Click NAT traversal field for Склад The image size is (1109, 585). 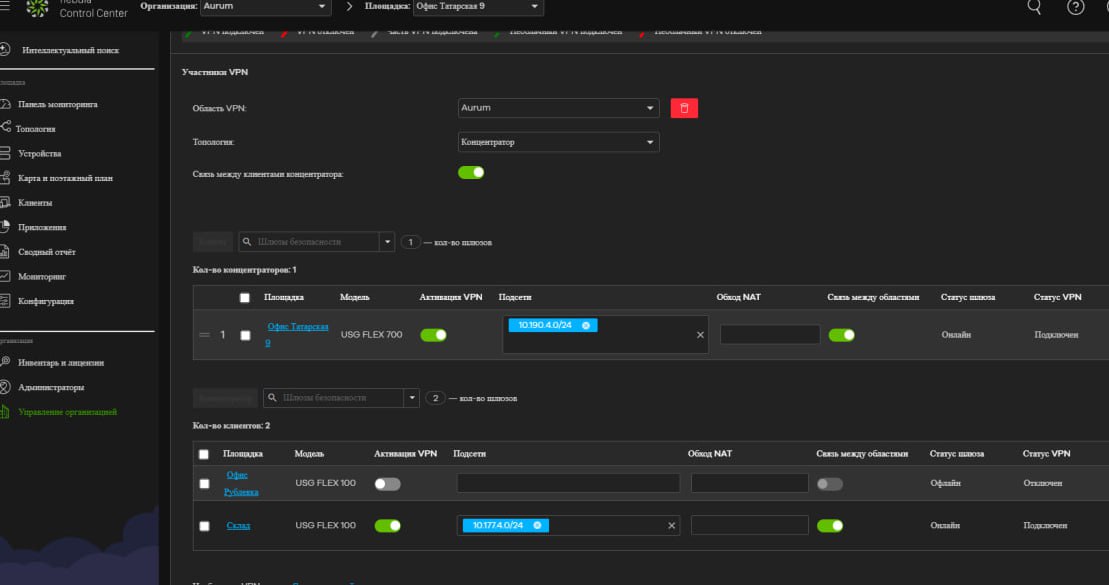pos(750,526)
